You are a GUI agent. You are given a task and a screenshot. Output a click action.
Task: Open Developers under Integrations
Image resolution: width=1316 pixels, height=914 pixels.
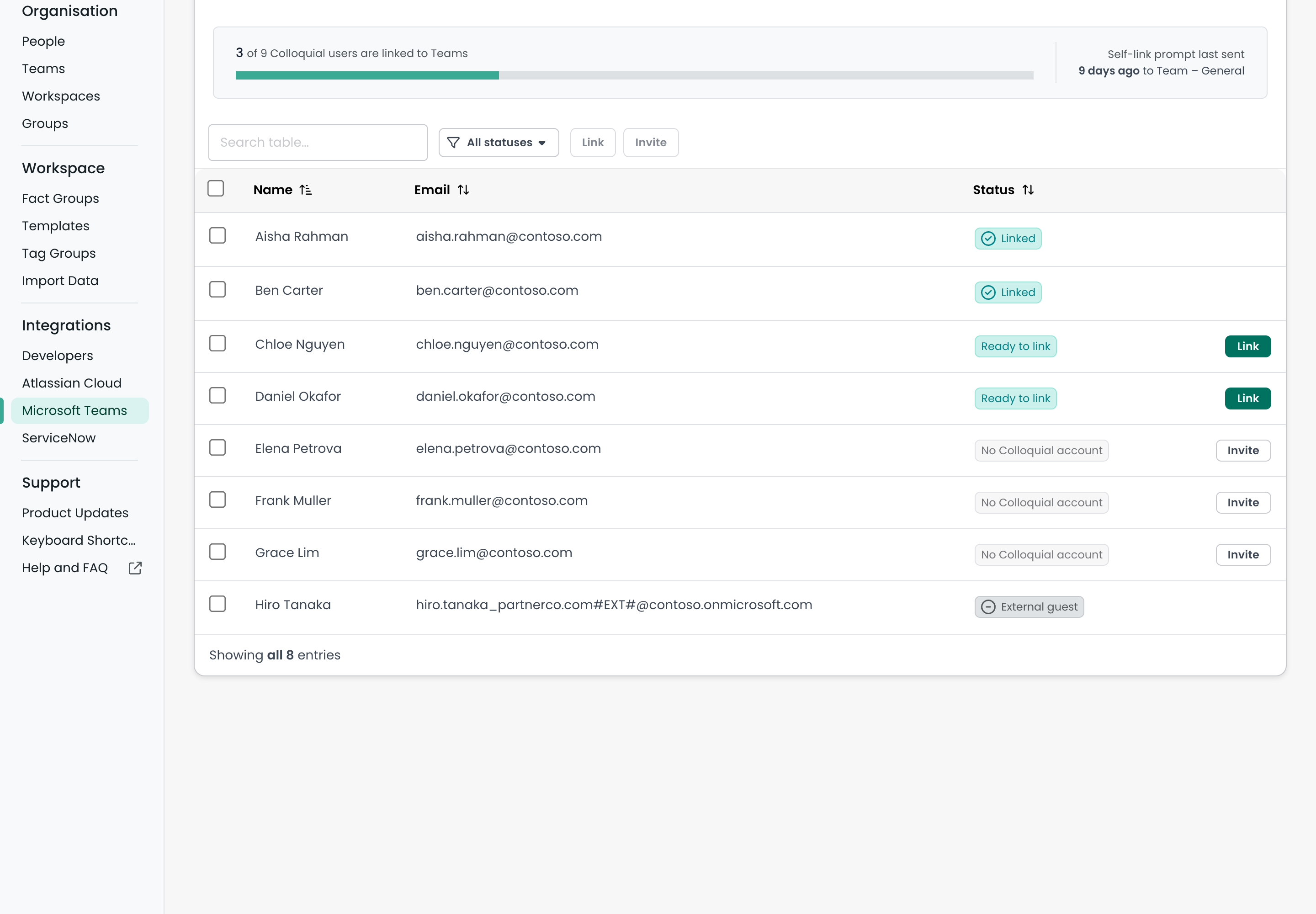[x=57, y=356]
